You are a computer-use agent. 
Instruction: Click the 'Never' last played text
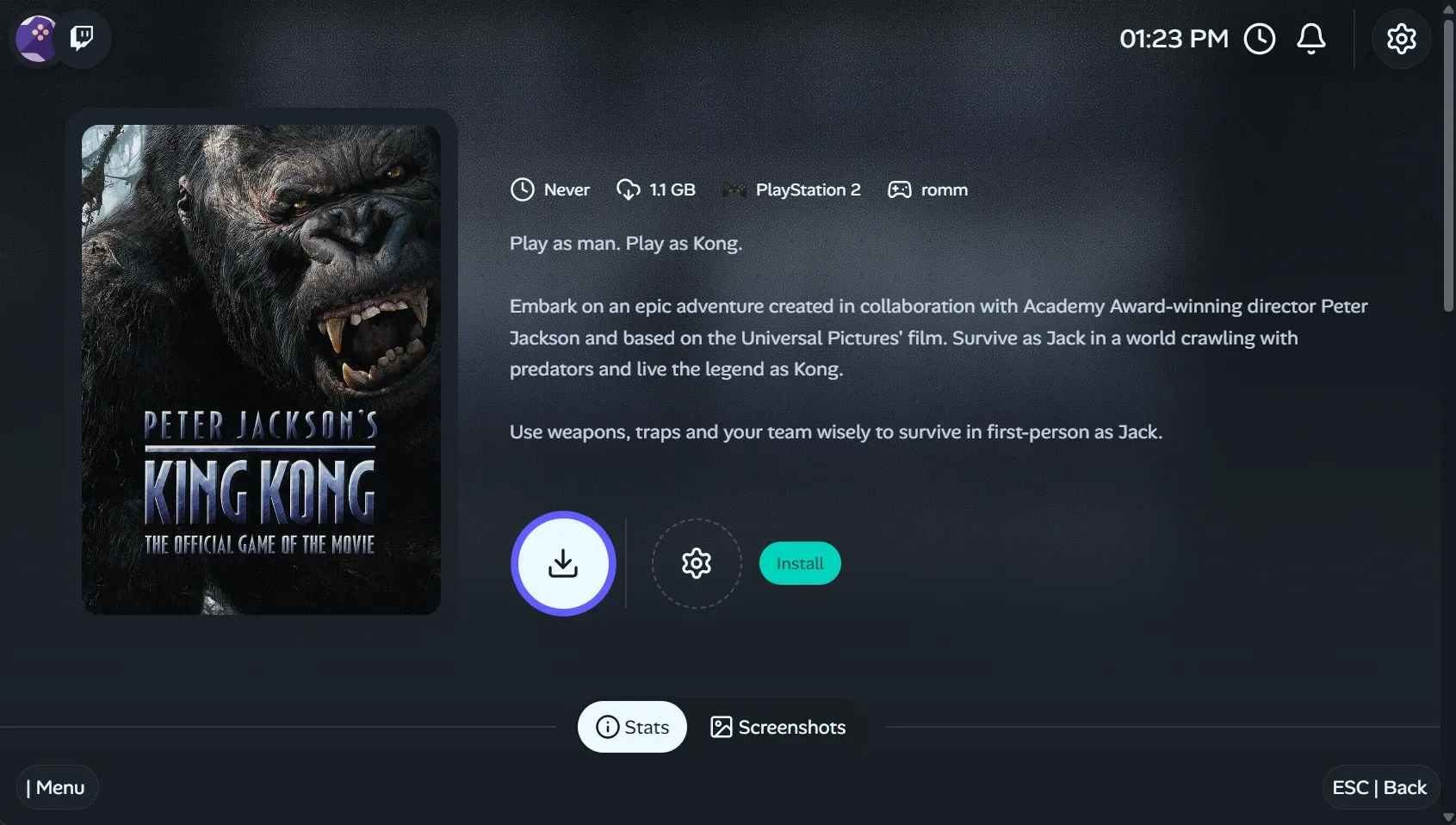coord(567,189)
